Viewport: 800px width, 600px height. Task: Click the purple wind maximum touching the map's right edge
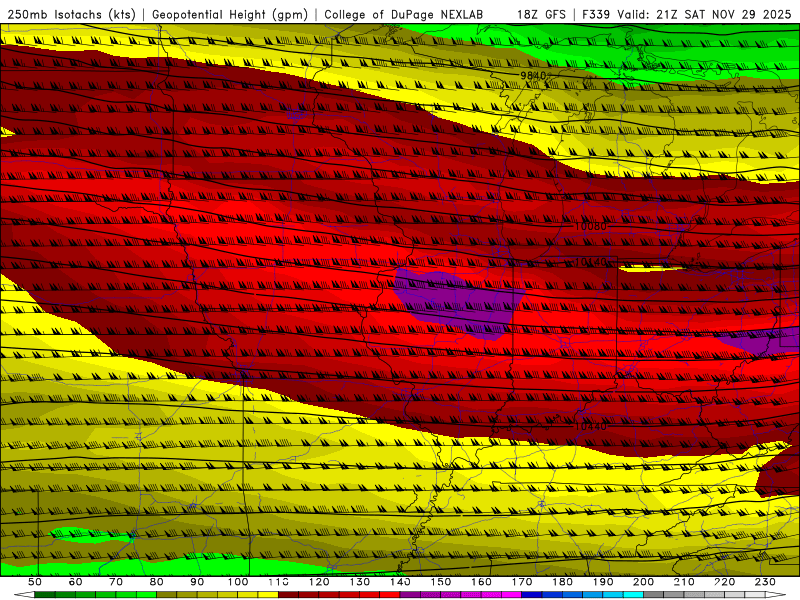[758, 343]
